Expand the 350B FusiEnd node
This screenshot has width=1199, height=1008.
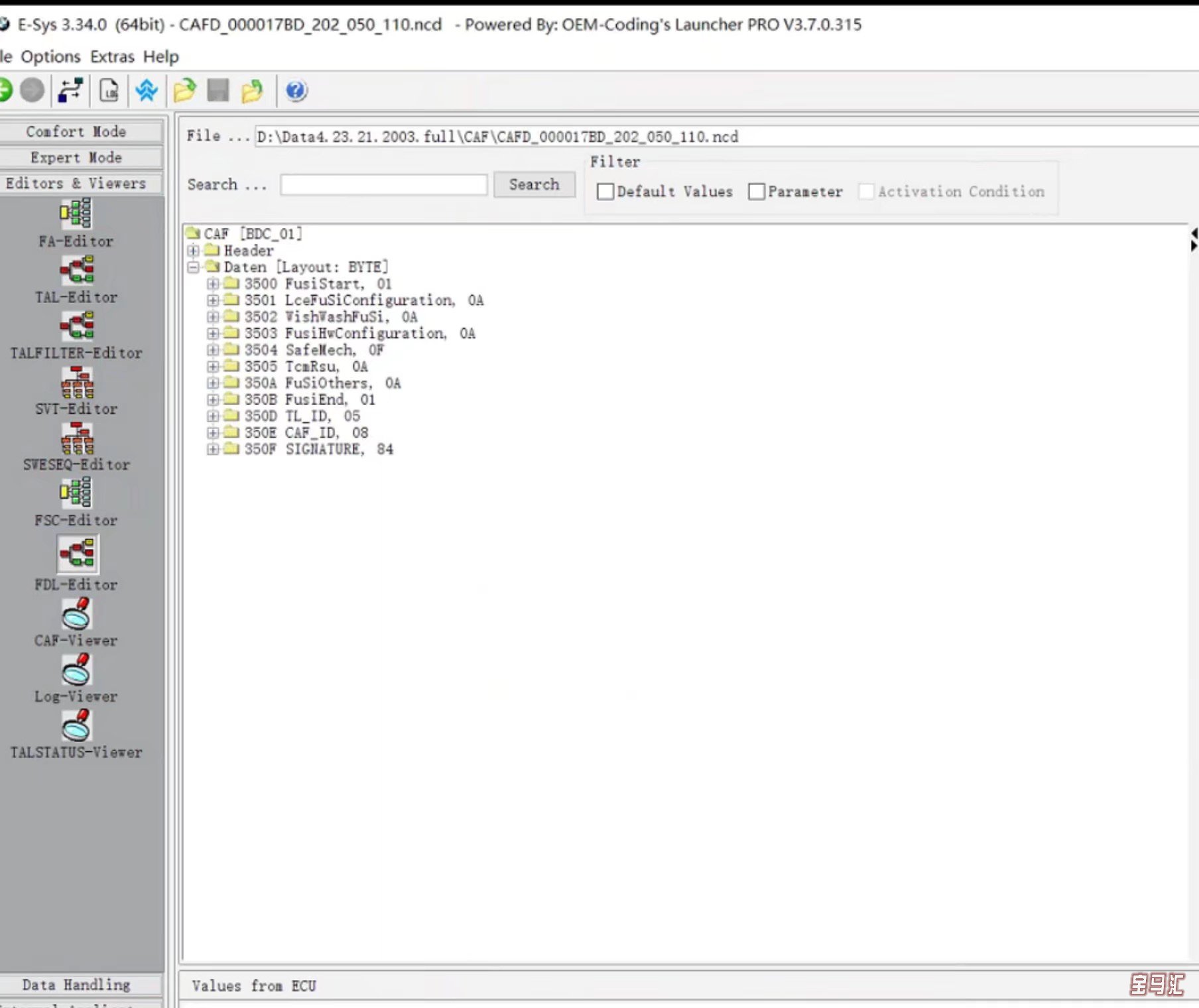pyautogui.click(x=213, y=399)
